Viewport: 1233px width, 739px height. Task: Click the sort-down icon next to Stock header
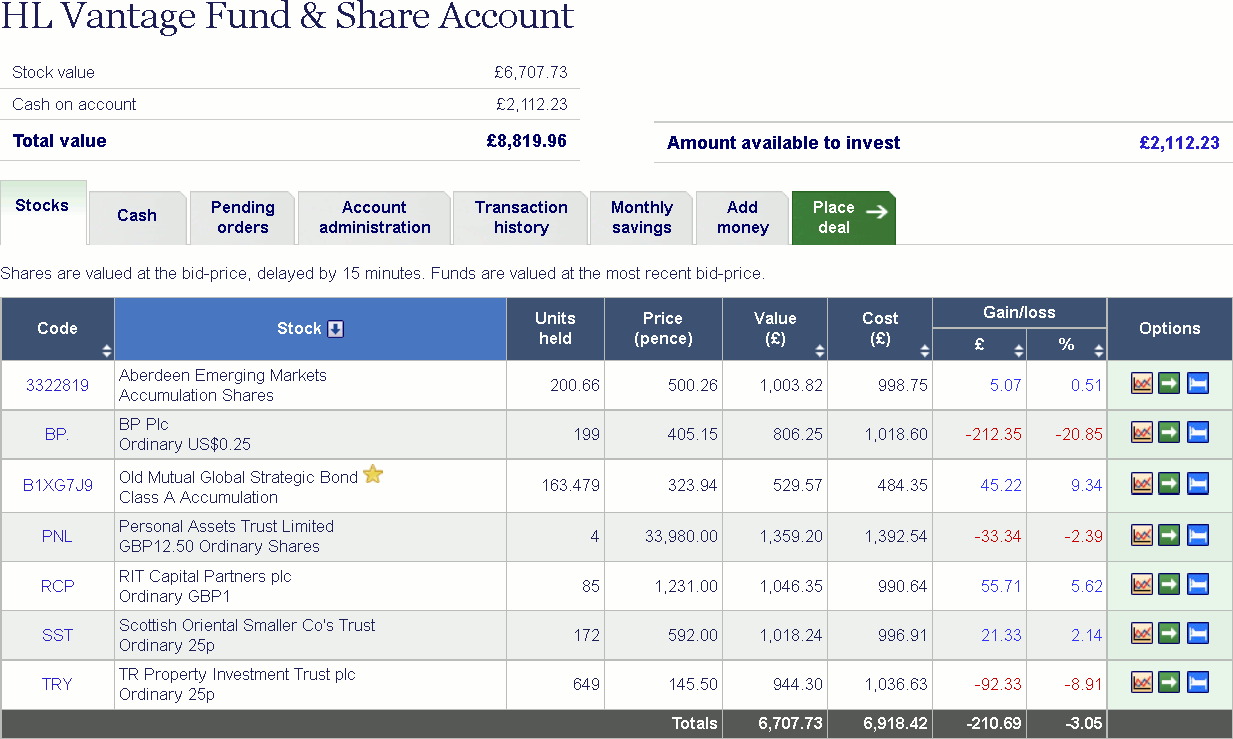tap(336, 329)
